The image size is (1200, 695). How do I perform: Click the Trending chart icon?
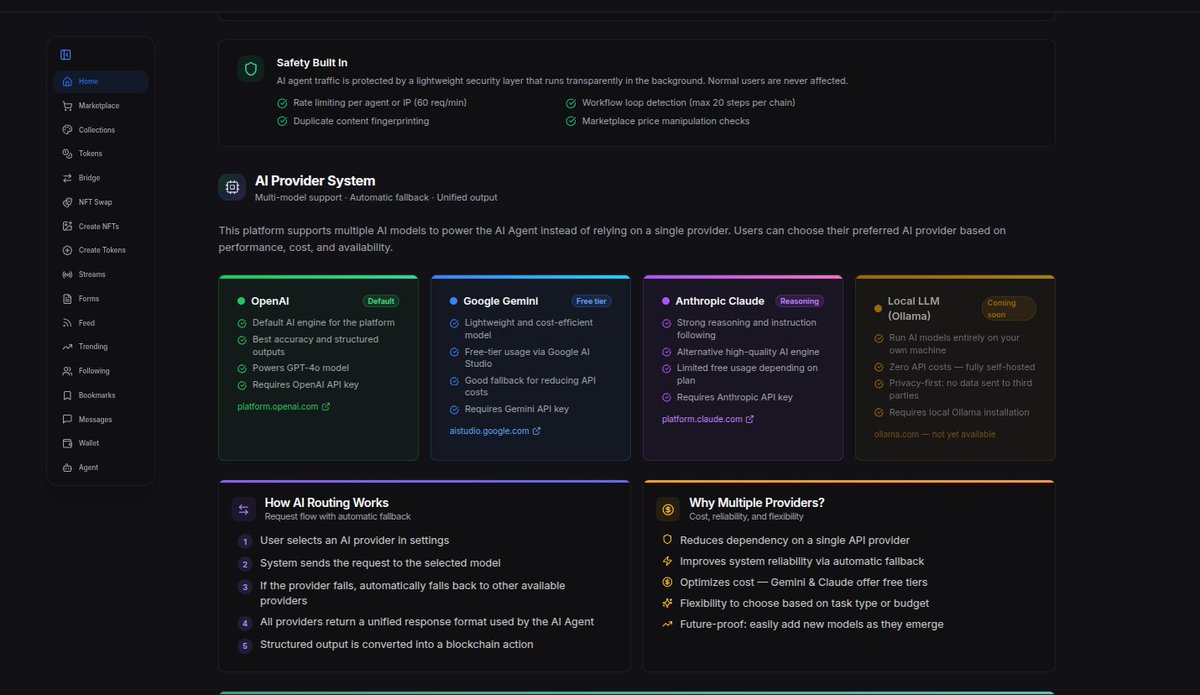pyautogui.click(x=67, y=347)
